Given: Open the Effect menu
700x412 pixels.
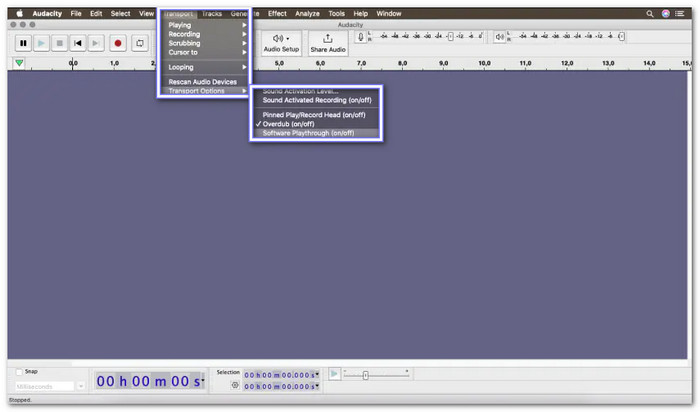Looking at the screenshot, I should (x=277, y=13).
